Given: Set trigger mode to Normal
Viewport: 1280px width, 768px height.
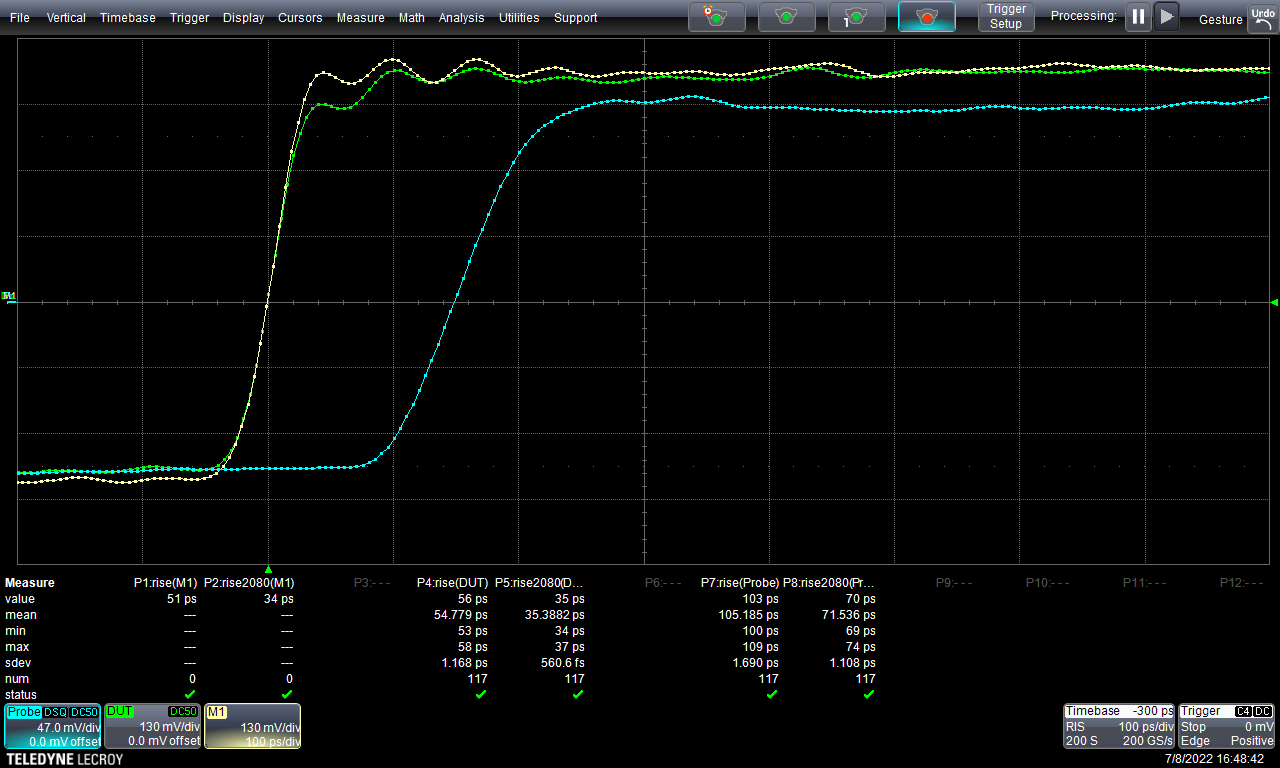Looking at the screenshot, I should pos(787,16).
